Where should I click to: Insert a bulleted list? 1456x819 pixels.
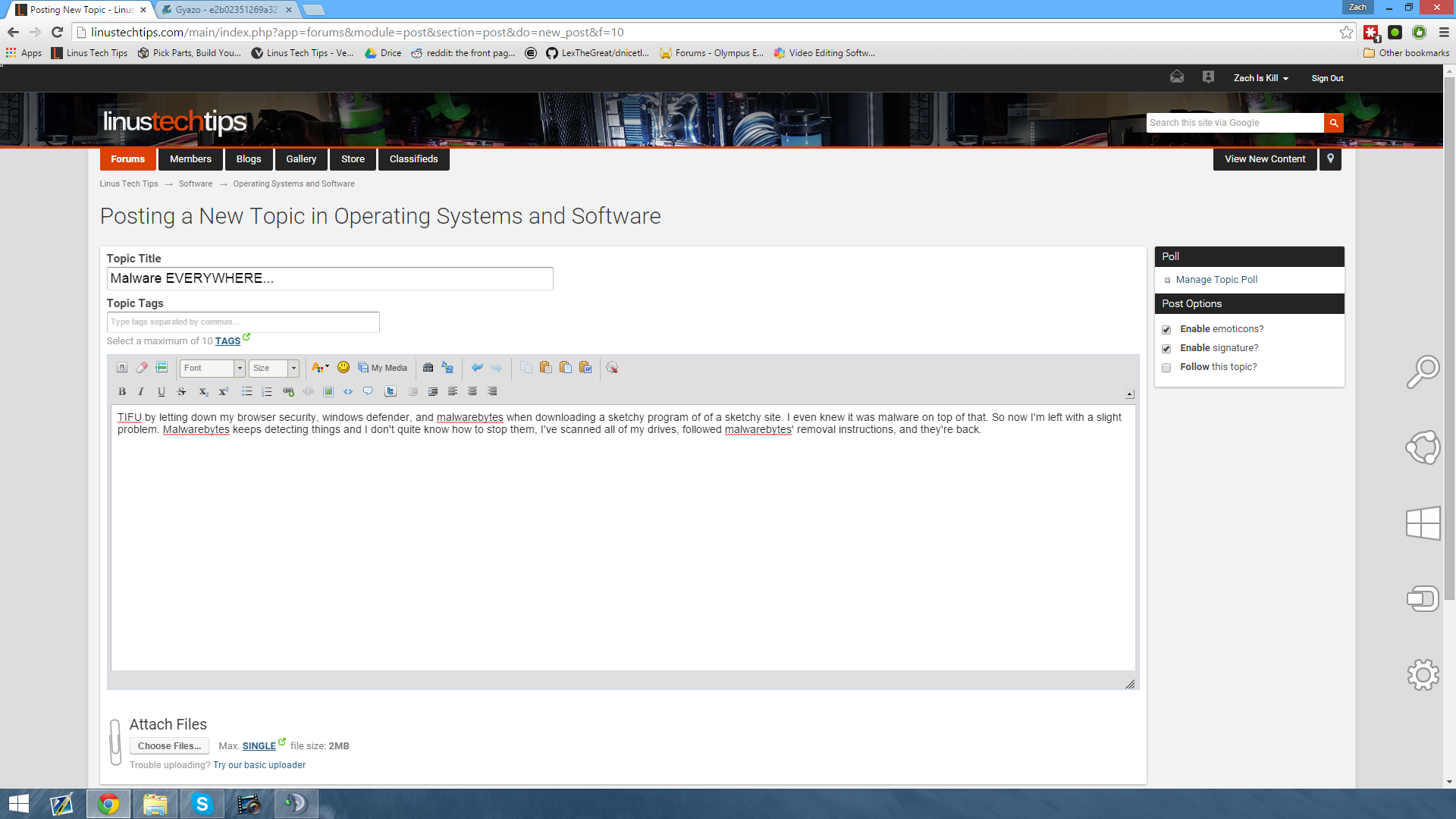point(246,392)
